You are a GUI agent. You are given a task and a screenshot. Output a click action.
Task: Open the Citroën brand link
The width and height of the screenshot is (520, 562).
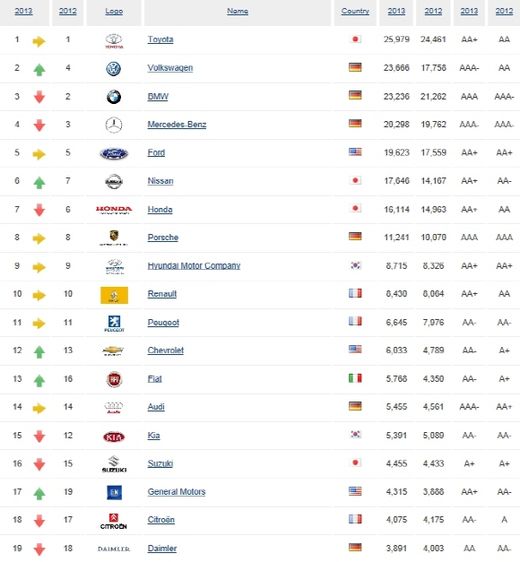[x=161, y=520]
